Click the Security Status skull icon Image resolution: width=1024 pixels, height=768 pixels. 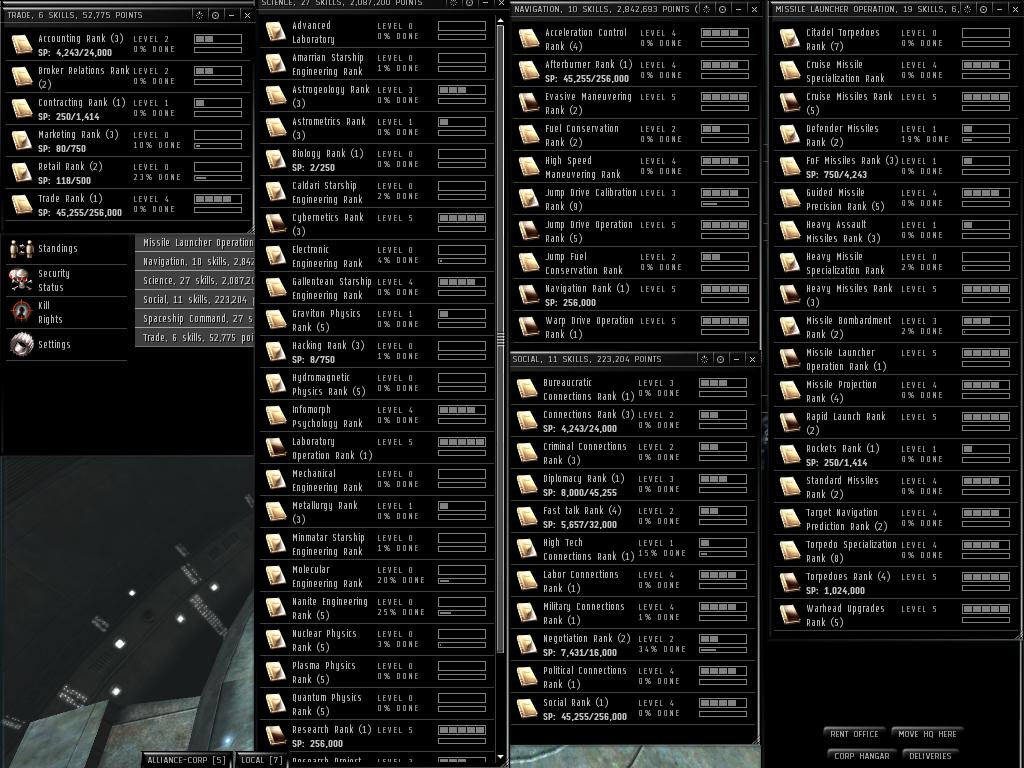(x=22, y=280)
